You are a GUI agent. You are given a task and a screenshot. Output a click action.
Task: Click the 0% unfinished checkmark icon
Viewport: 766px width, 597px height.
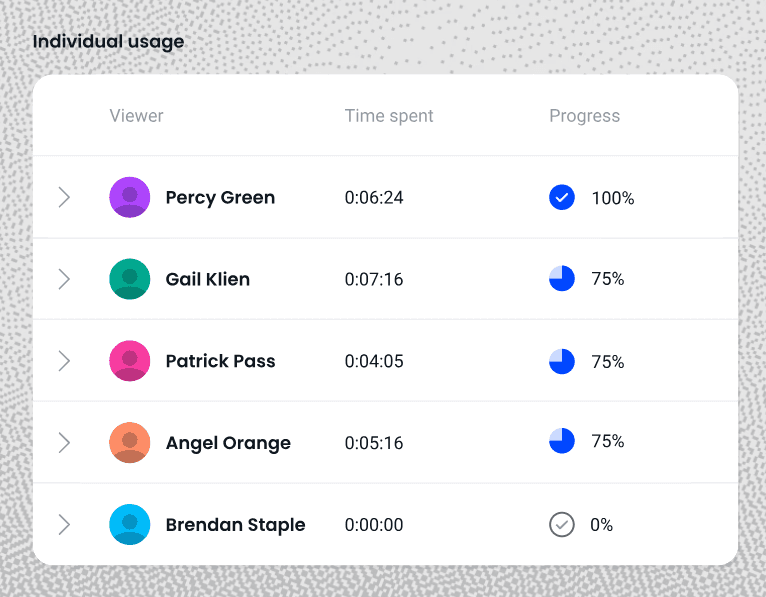[x=562, y=525]
